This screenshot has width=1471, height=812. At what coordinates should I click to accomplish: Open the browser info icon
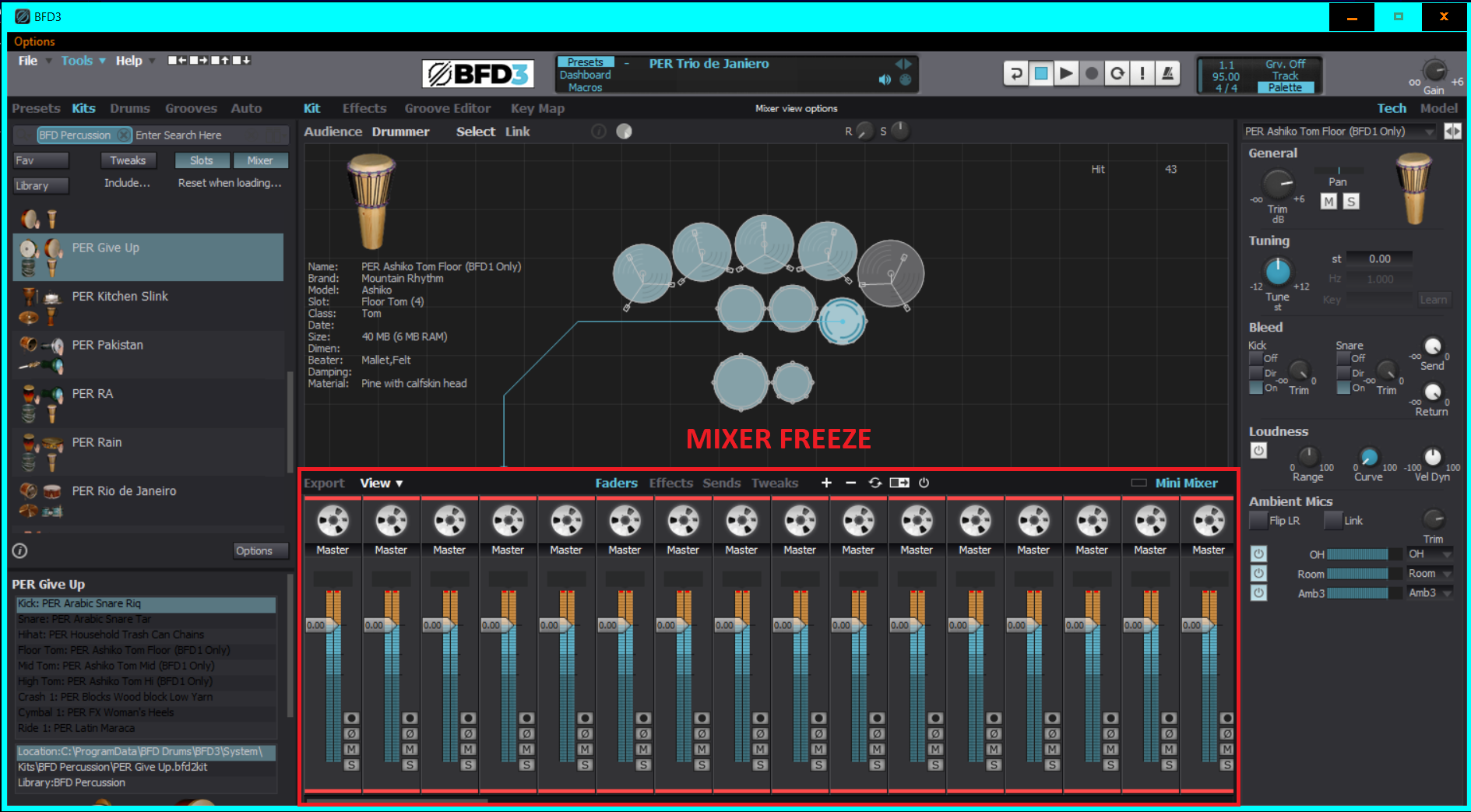click(20, 550)
